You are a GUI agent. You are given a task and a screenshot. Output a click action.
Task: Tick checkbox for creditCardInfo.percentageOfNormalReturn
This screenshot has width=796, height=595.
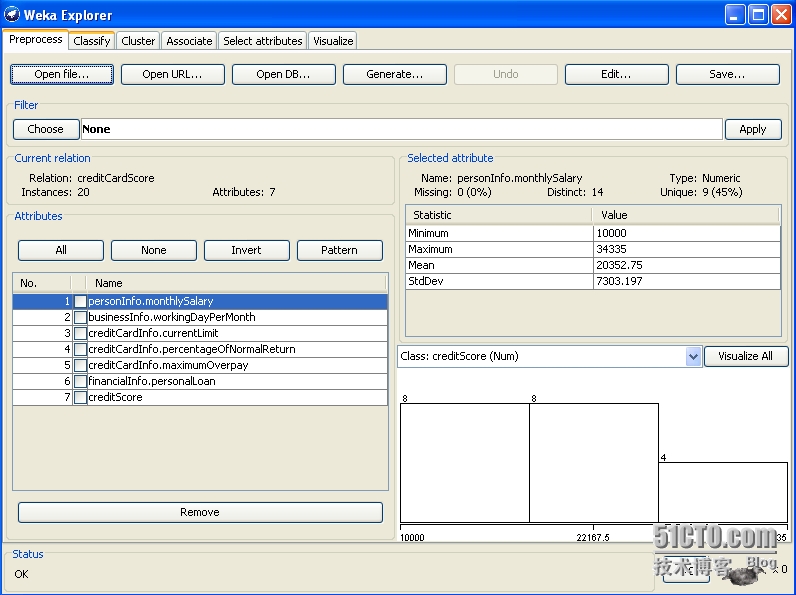click(x=80, y=349)
